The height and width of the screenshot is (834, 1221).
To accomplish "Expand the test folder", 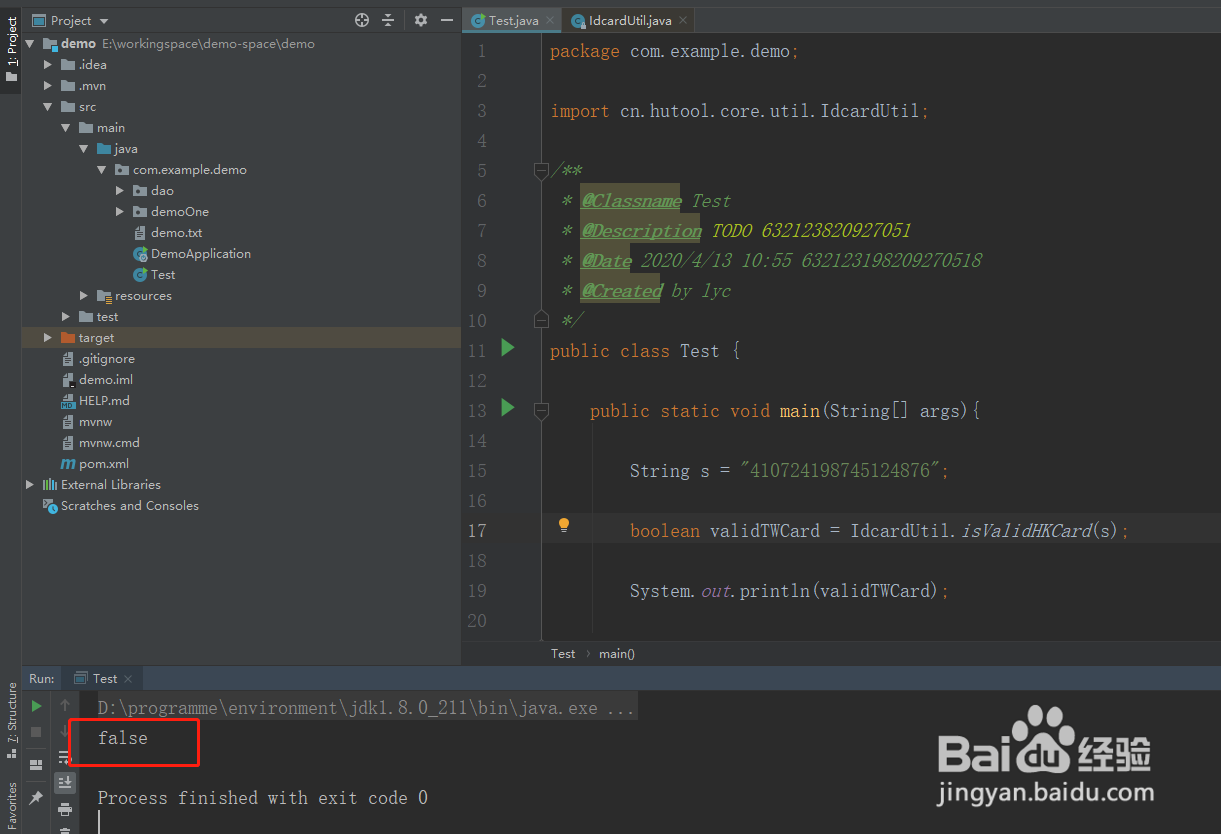I will click(65, 317).
